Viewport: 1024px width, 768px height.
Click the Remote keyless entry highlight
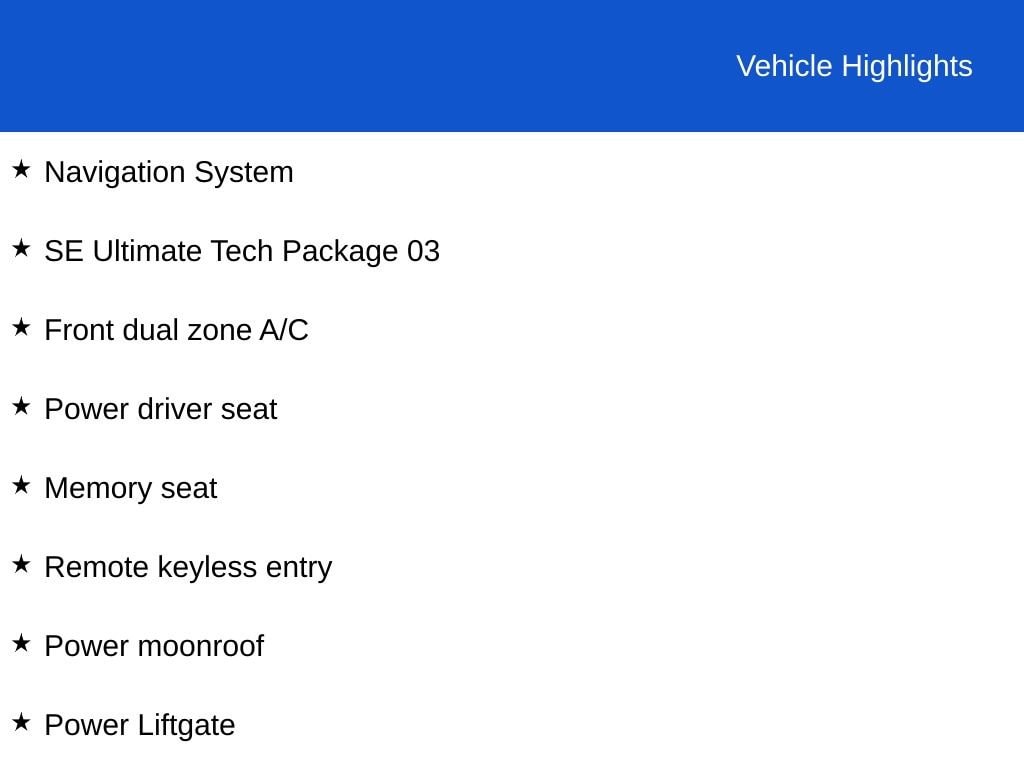(188, 568)
